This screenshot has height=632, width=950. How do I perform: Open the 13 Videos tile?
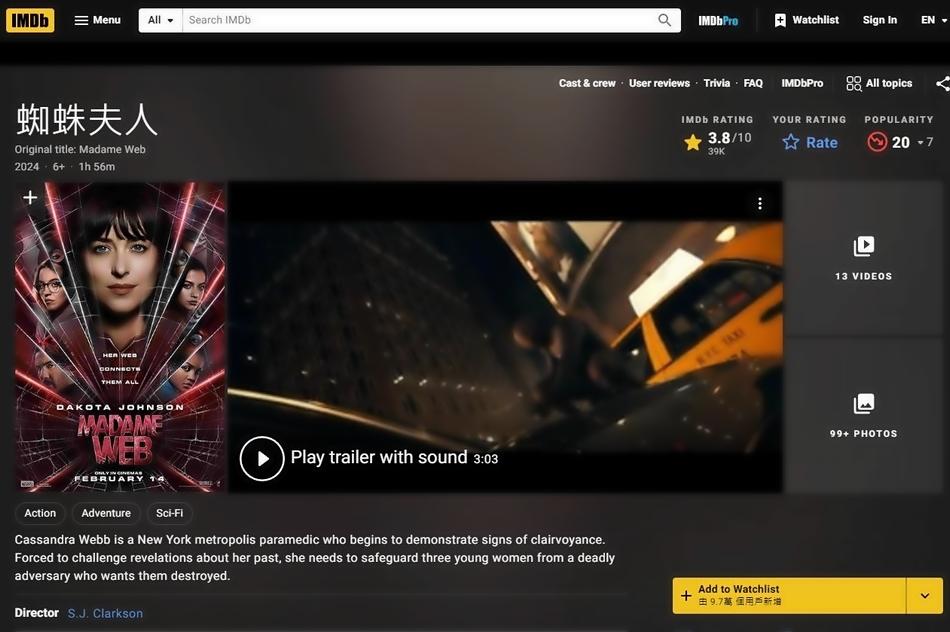click(863, 258)
